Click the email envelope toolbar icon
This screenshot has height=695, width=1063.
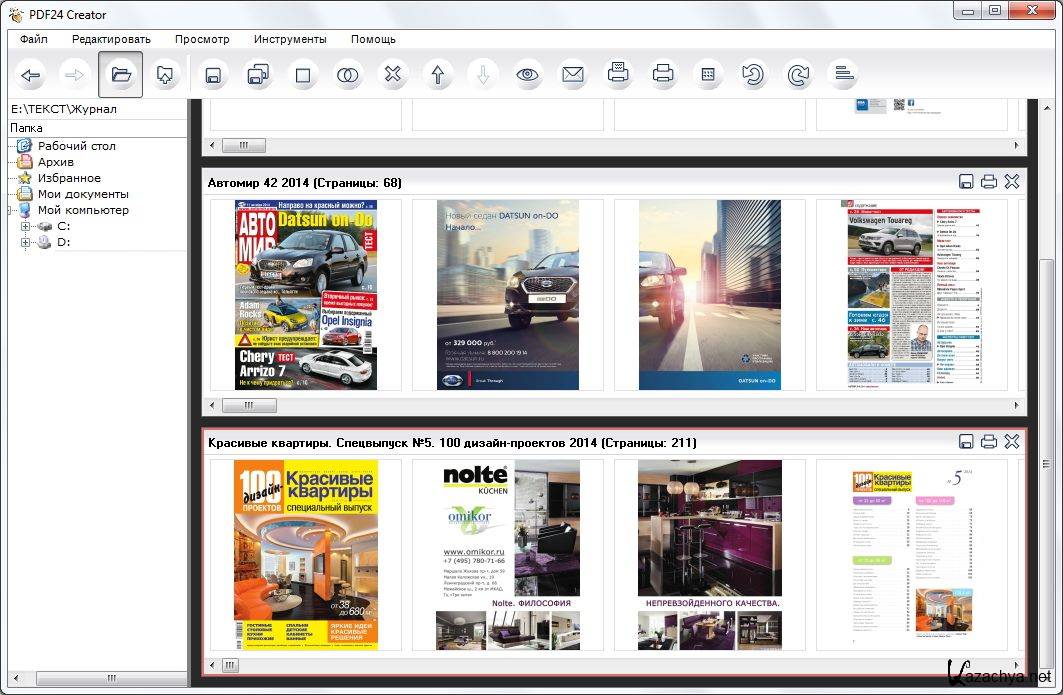[x=572, y=75]
